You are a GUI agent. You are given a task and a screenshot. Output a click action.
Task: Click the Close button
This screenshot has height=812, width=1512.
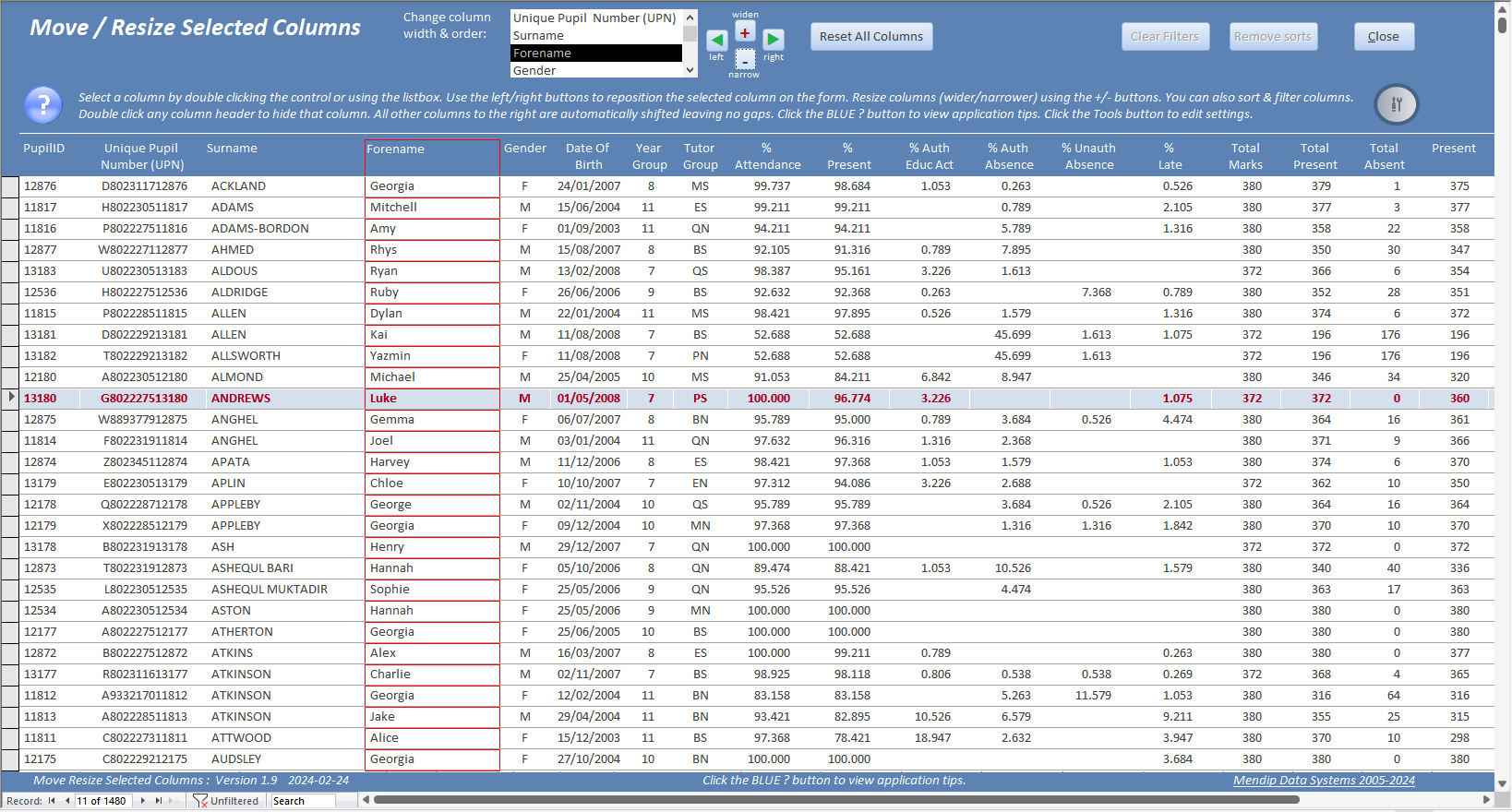pyautogui.click(x=1384, y=37)
